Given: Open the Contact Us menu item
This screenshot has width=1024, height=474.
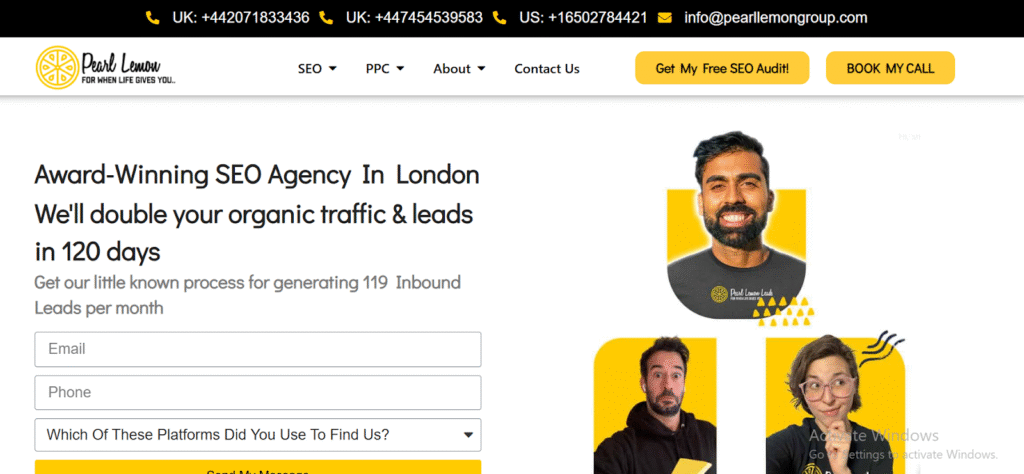Looking at the screenshot, I should (x=547, y=69).
